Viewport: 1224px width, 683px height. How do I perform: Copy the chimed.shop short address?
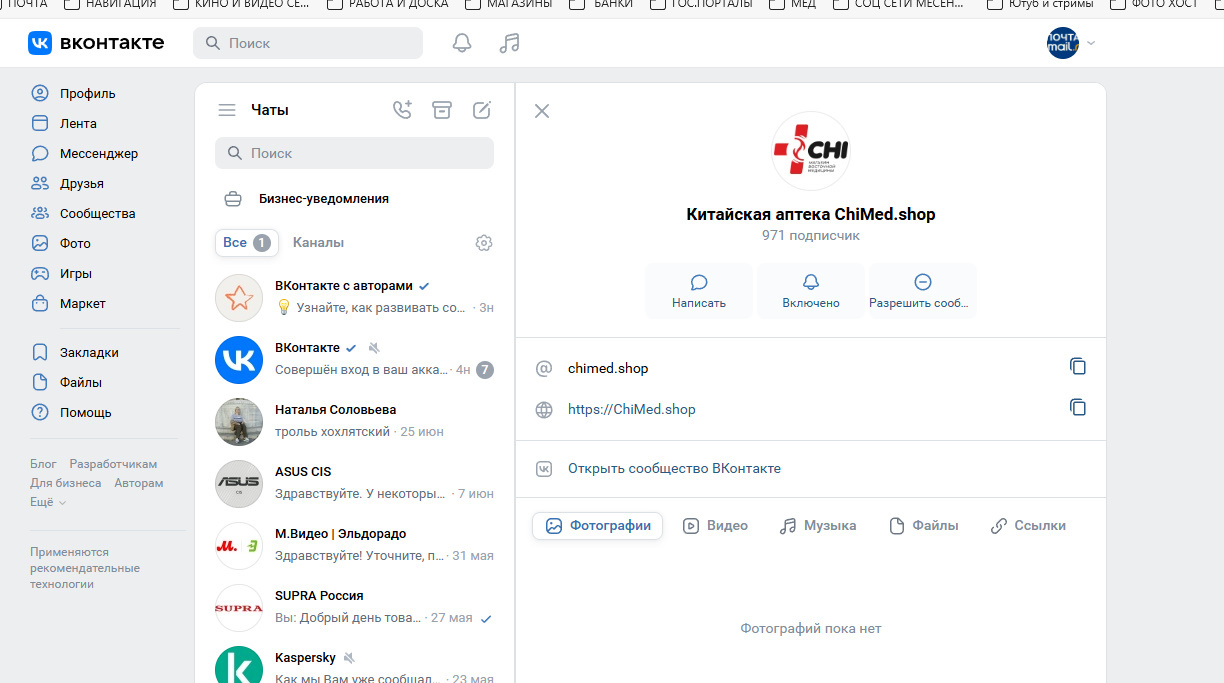click(x=1077, y=367)
